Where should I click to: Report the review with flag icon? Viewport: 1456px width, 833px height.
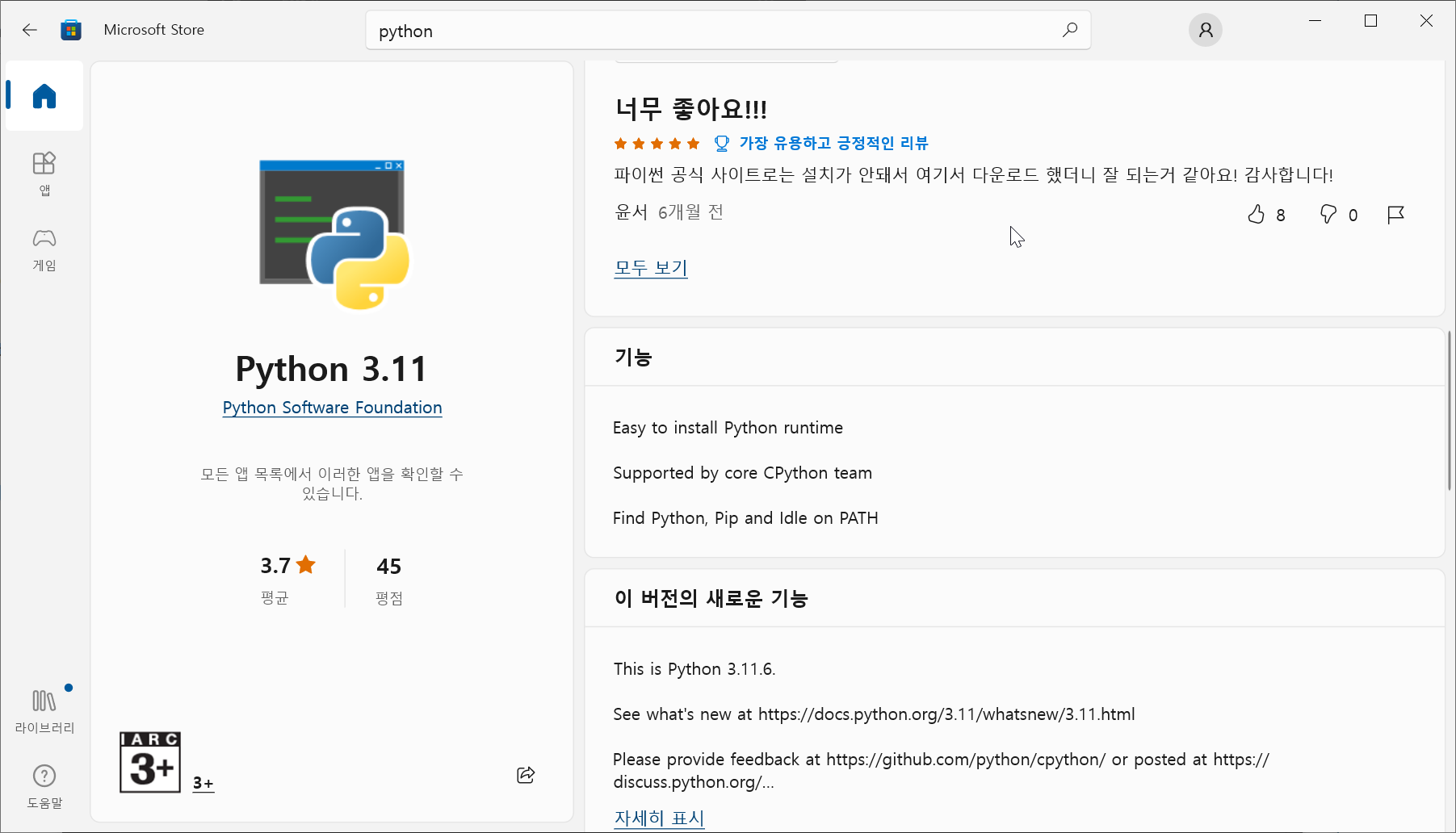[x=1395, y=214]
